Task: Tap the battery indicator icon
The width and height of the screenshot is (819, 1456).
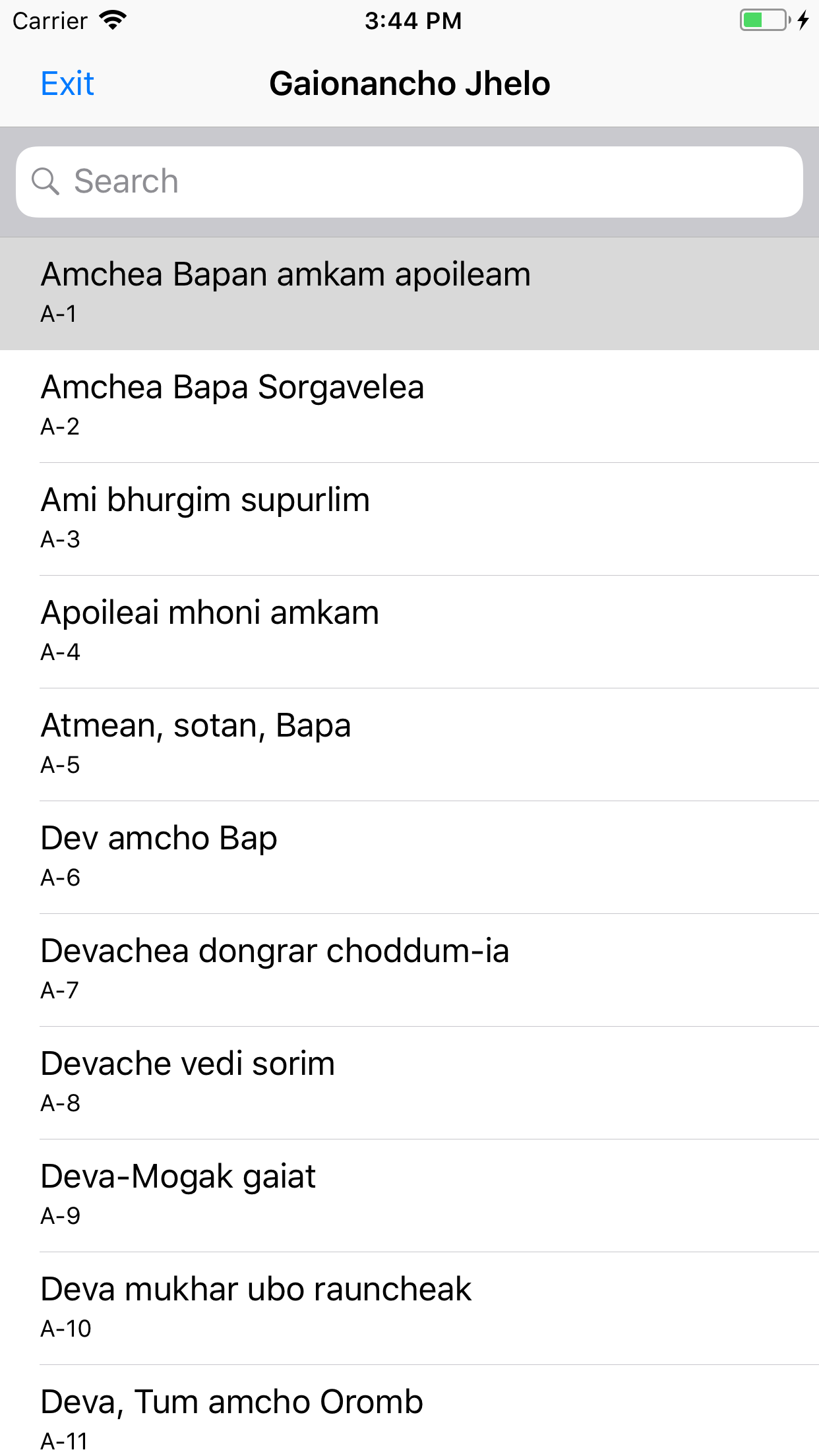Action: (765, 20)
